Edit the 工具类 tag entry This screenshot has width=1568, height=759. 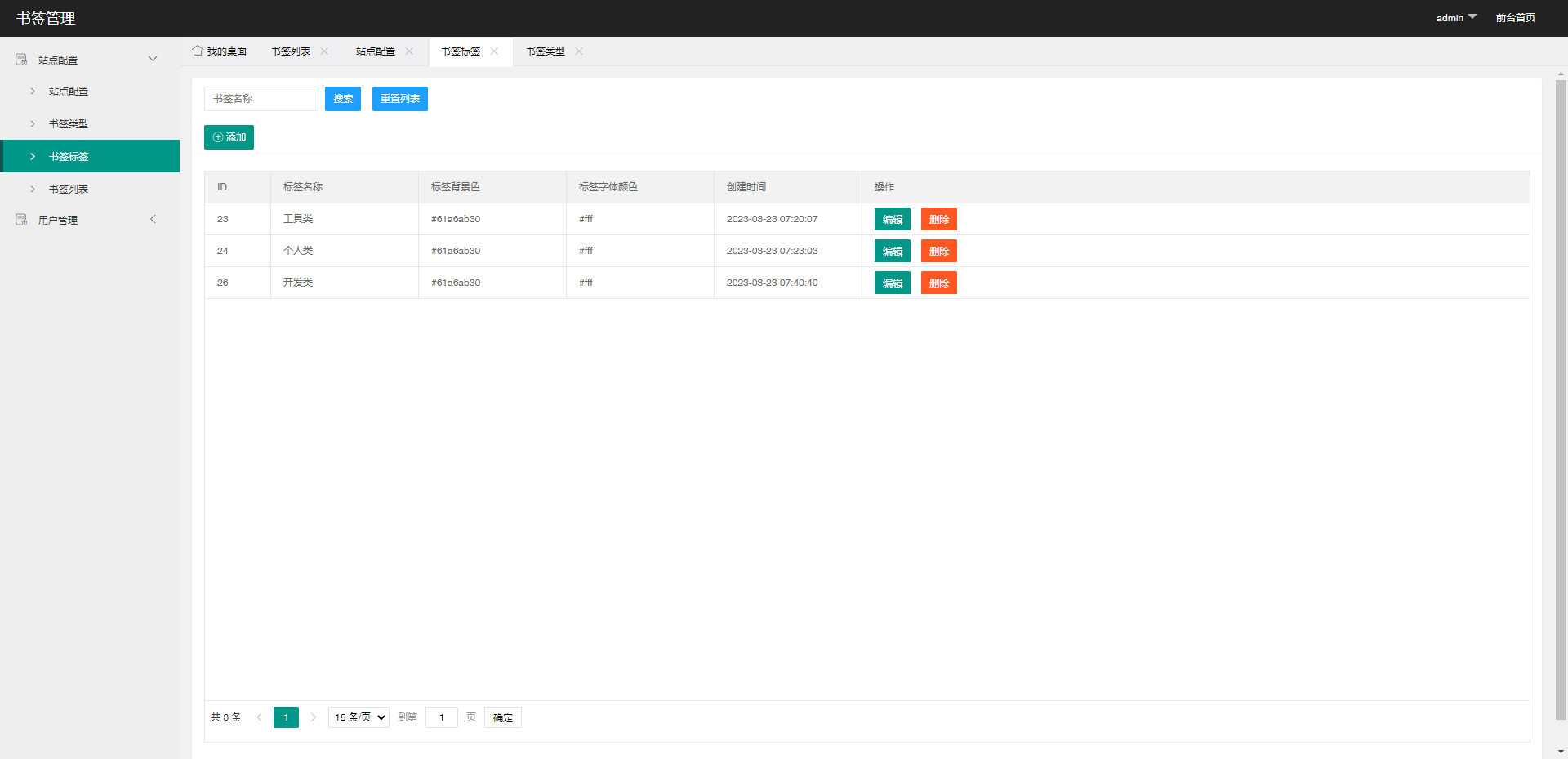[892, 218]
